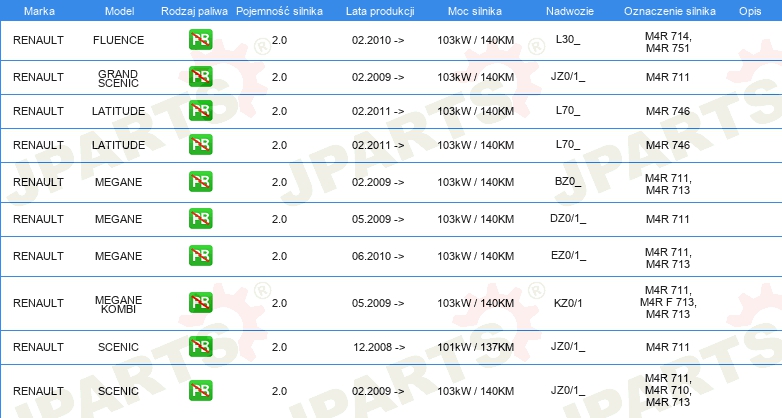Click the Model column header
Image resolution: width=782 pixels, height=418 pixels.
(x=119, y=11)
